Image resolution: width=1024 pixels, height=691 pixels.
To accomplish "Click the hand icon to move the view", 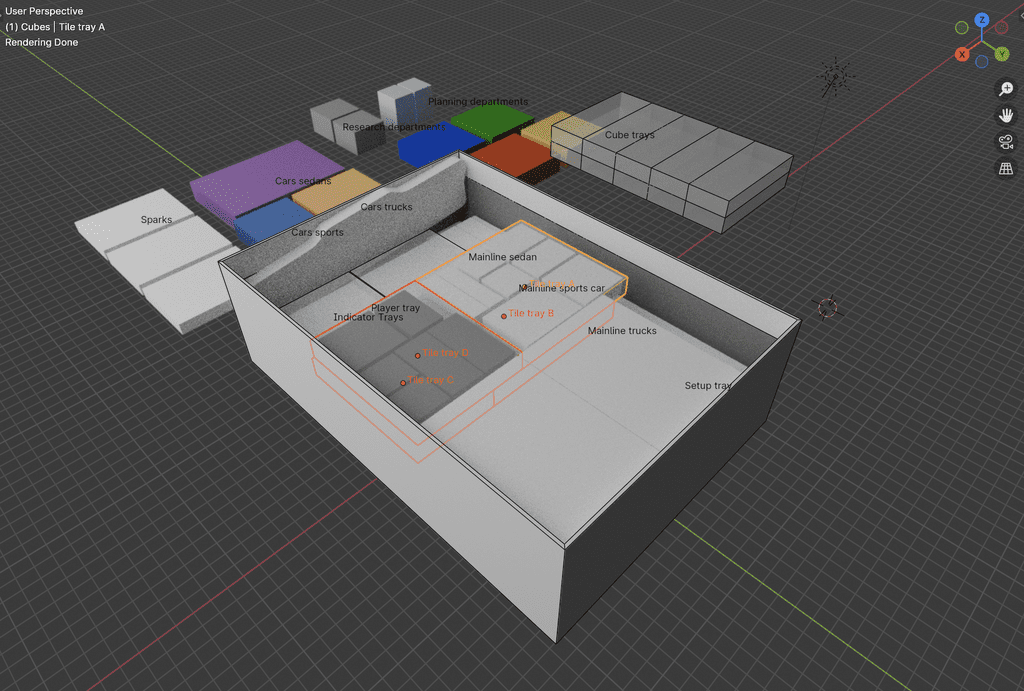I will coord(1006,115).
